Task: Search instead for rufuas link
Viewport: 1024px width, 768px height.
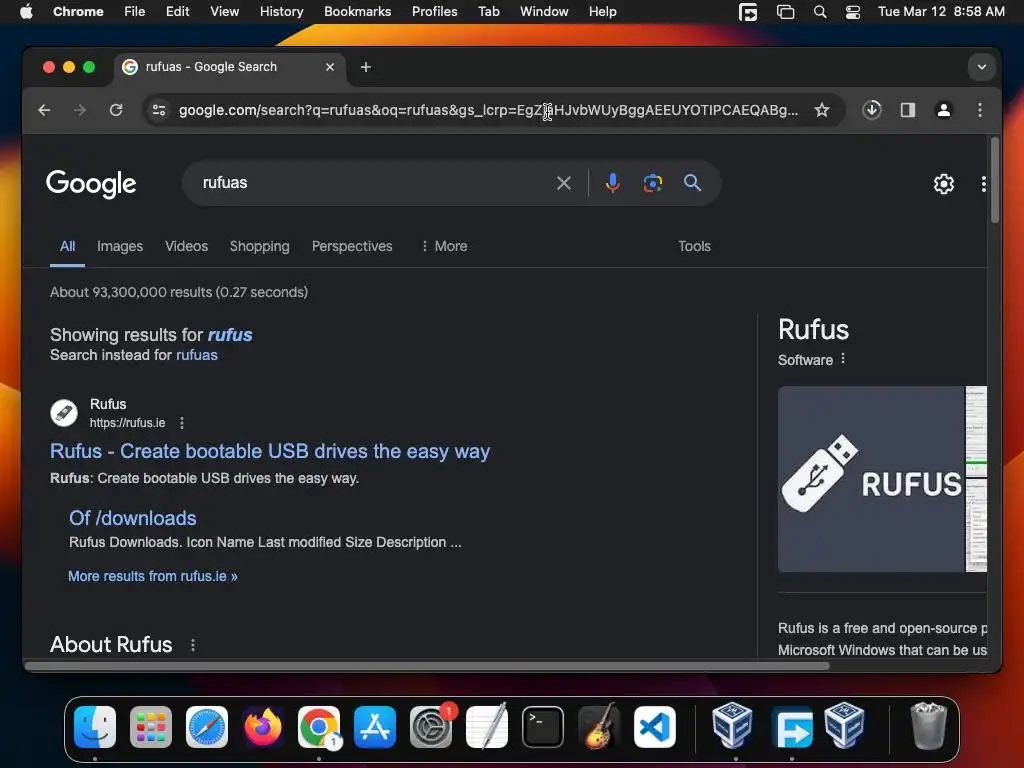Action: pos(197,355)
